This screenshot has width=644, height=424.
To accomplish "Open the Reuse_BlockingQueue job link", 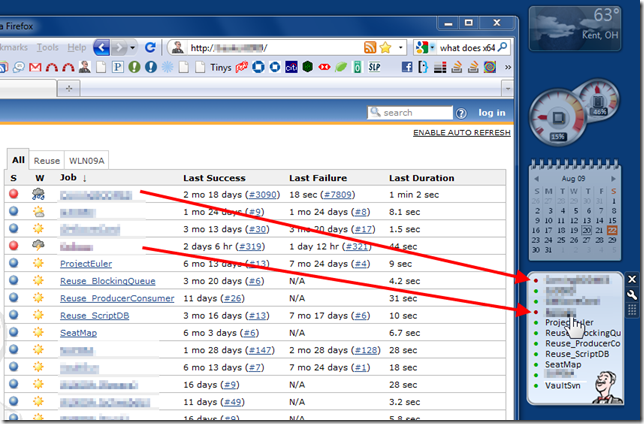I will [108, 281].
